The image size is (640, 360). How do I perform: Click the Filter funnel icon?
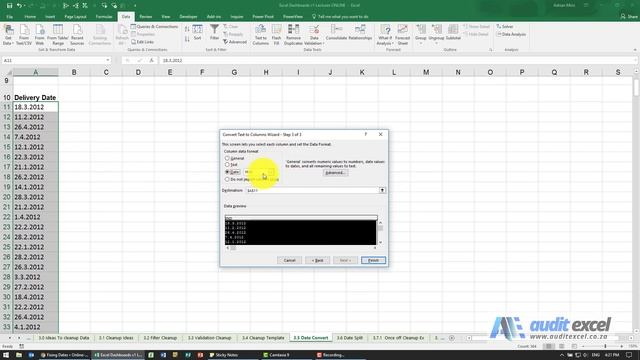point(214,32)
